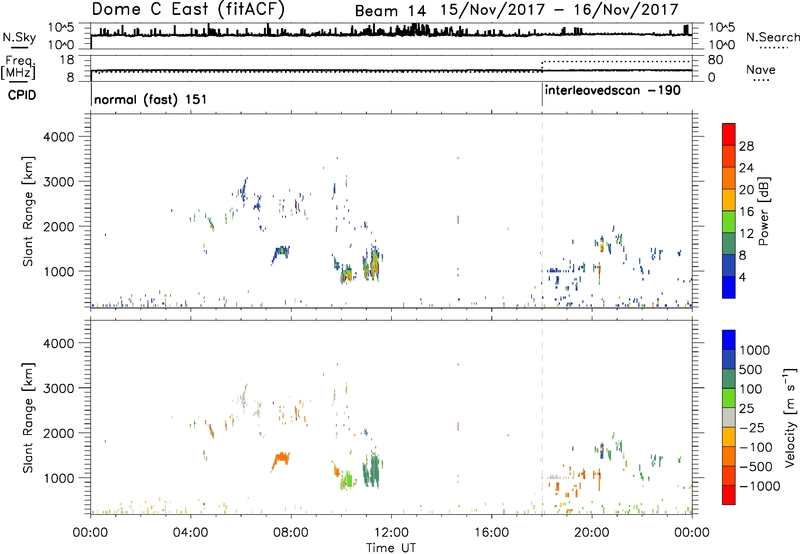
Task: Click Velocity colorbar segment between -100 and -500
Action: point(729,456)
